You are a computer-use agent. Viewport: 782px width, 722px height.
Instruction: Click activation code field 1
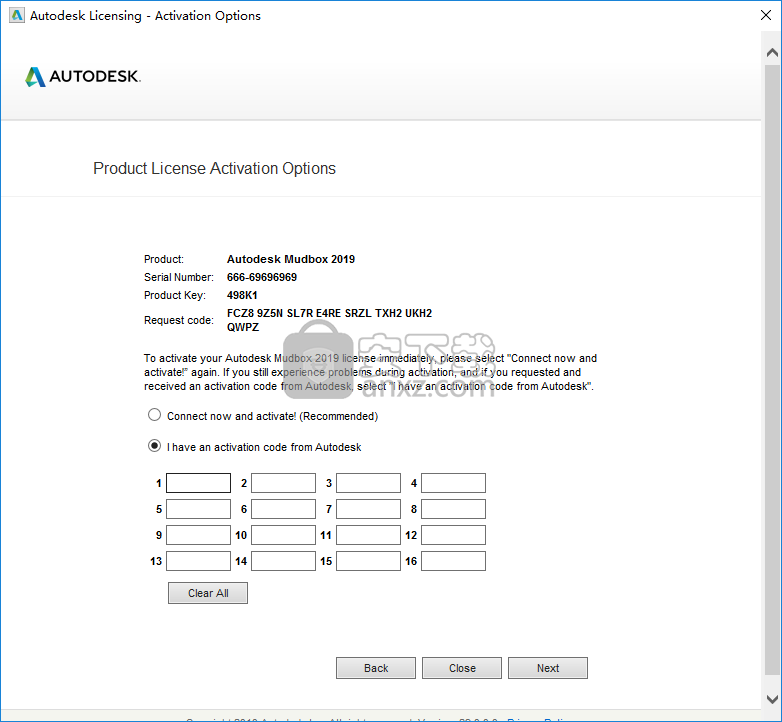(x=198, y=483)
